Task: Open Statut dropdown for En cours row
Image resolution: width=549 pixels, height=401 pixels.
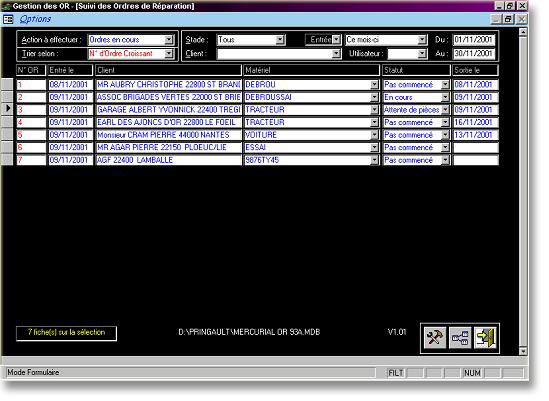Action: [445, 97]
